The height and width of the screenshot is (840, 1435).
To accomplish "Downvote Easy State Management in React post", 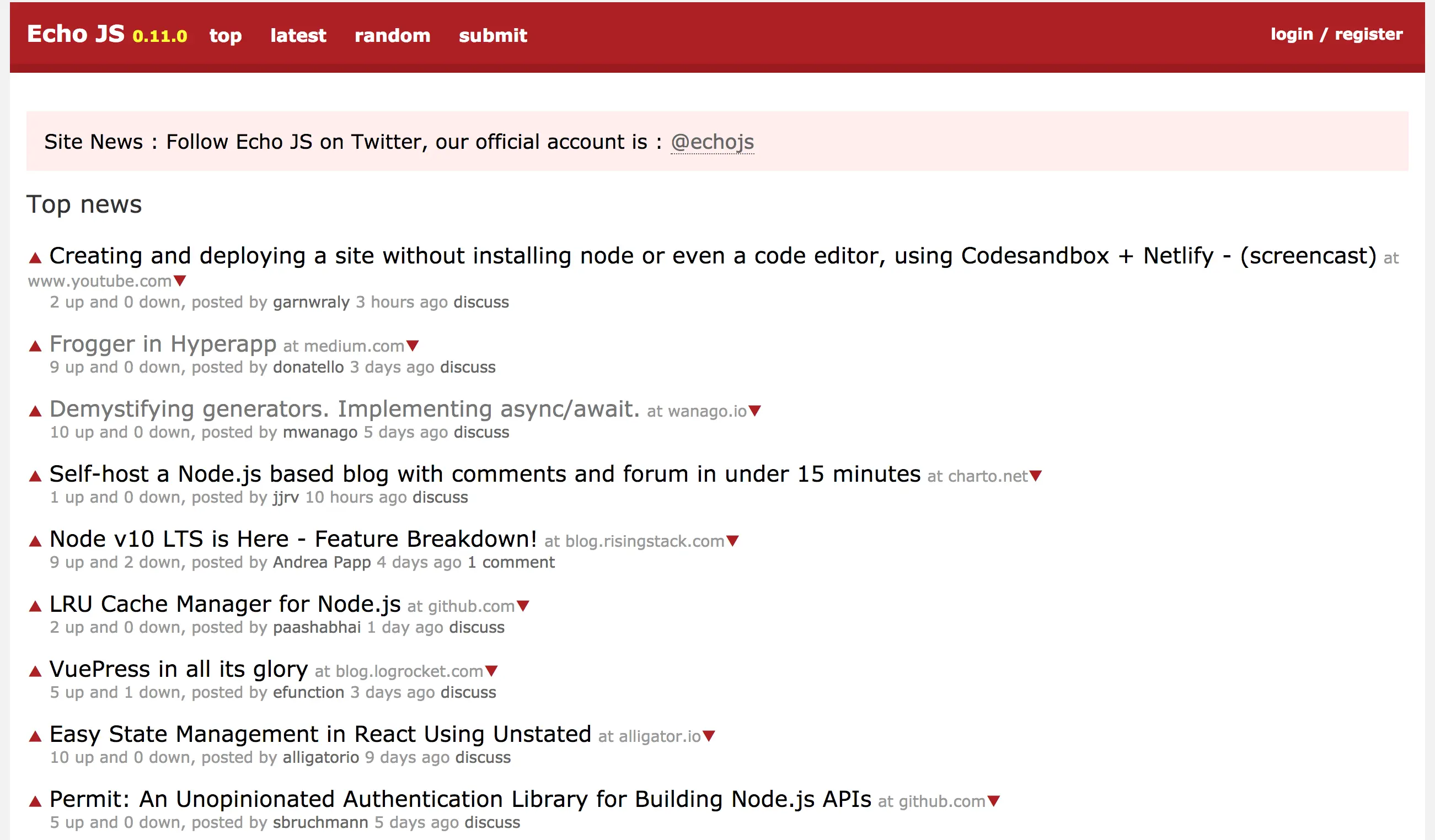I will tap(709, 736).
